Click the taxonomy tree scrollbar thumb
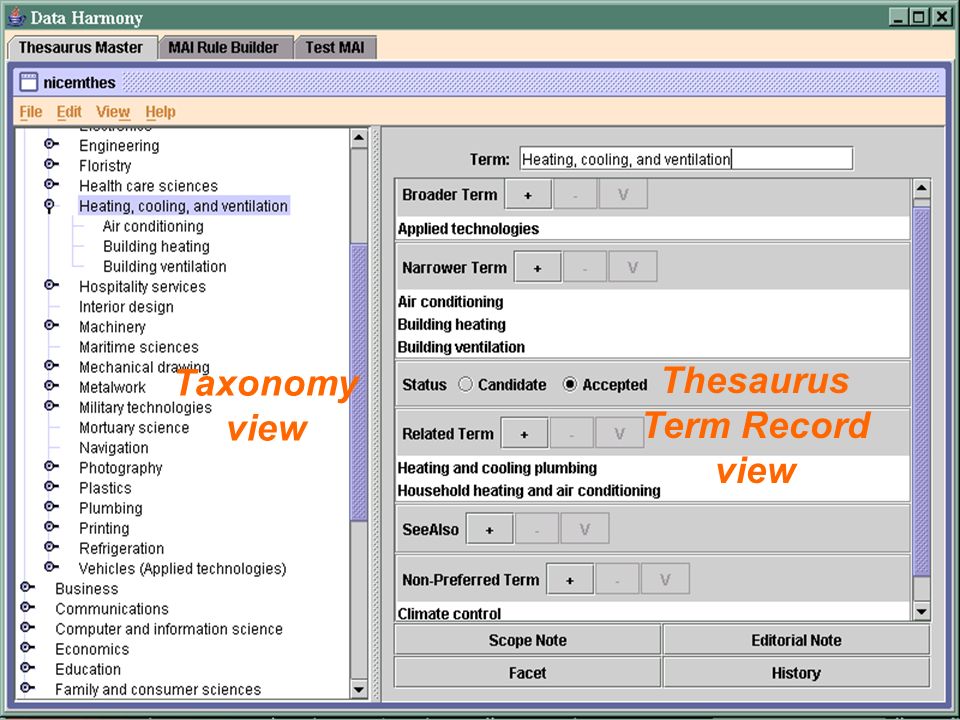The width and height of the screenshot is (960, 720). click(x=359, y=383)
